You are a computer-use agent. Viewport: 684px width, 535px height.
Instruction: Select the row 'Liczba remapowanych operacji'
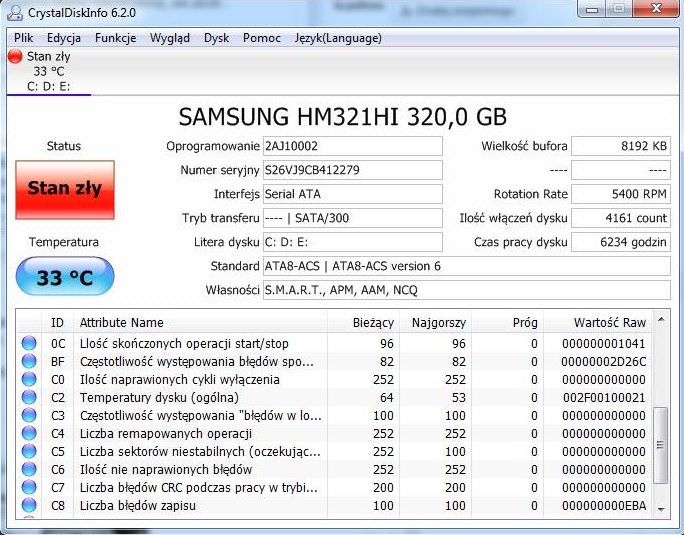click(x=334, y=433)
